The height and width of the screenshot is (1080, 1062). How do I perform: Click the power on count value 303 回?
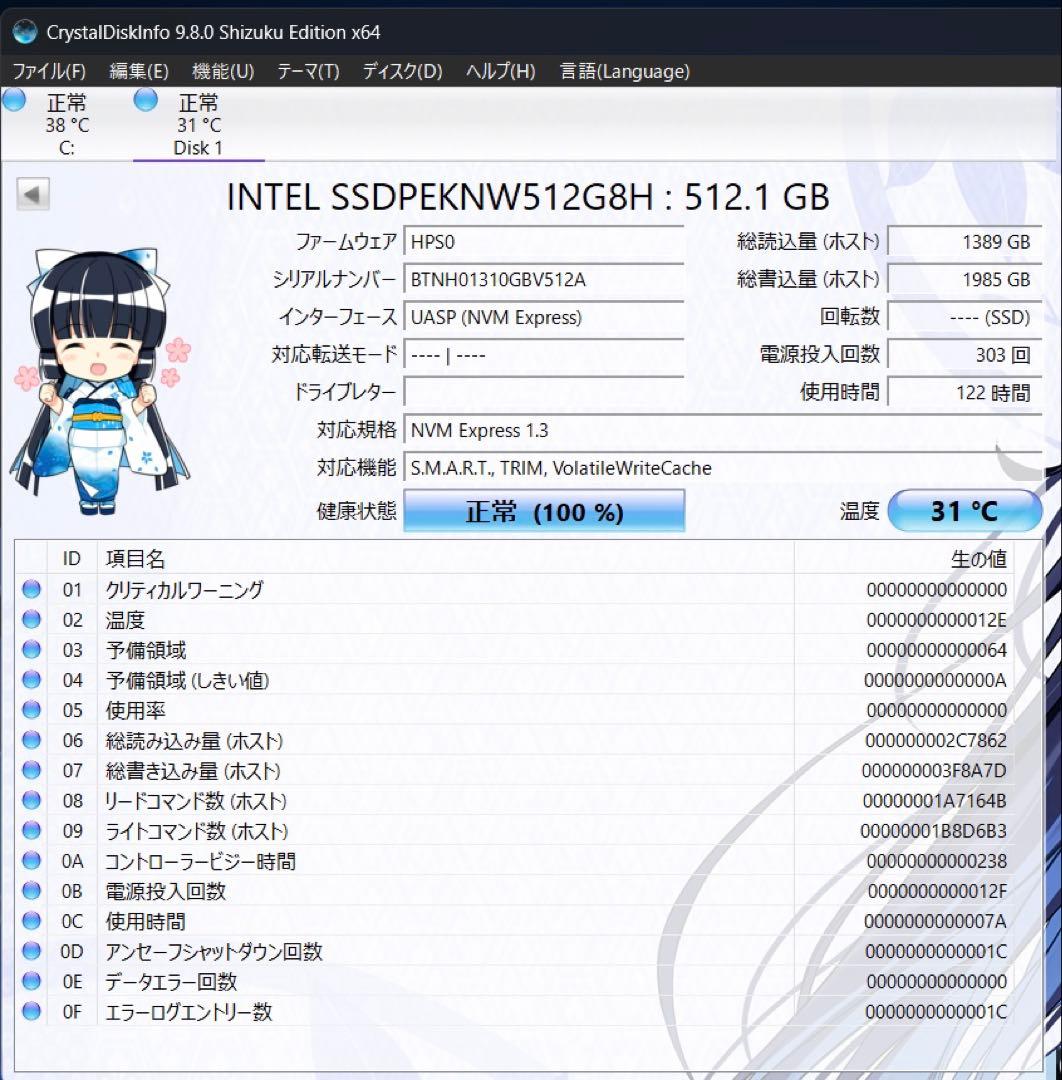point(965,355)
